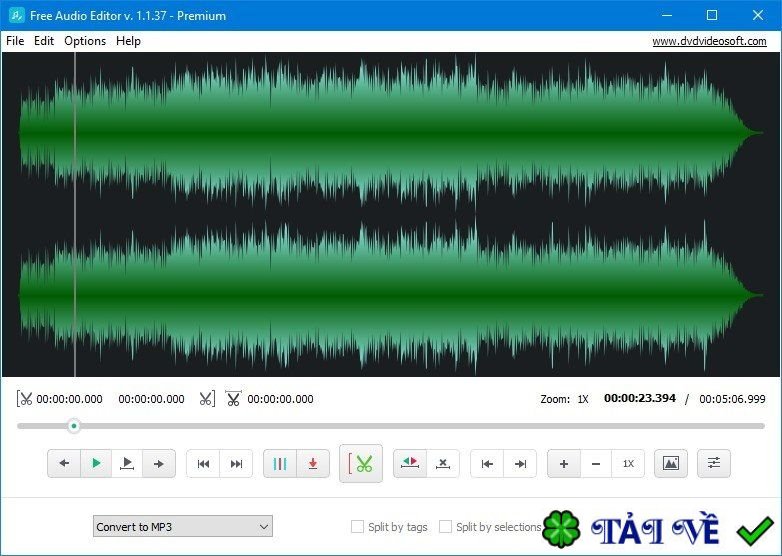Image resolution: width=782 pixels, height=556 pixels.
Task: Click the large green scissors cut button
Action: [x=361, y=463]
